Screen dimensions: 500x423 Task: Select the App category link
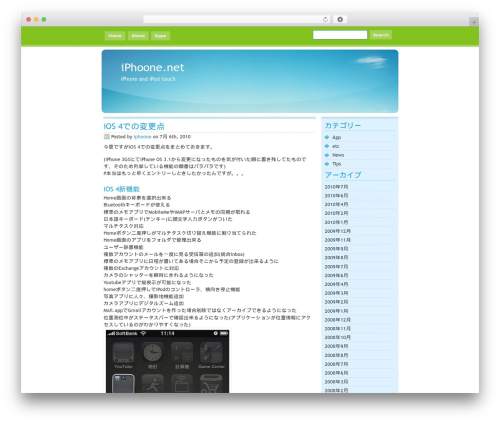coord(336,137)
